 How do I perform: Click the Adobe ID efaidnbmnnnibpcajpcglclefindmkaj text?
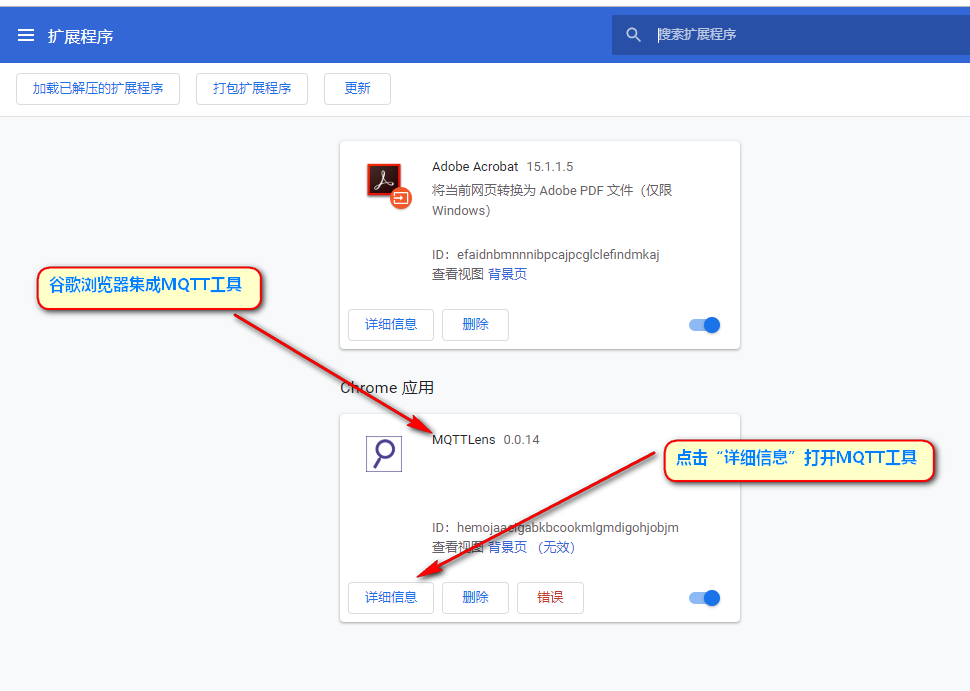point(546,254)
